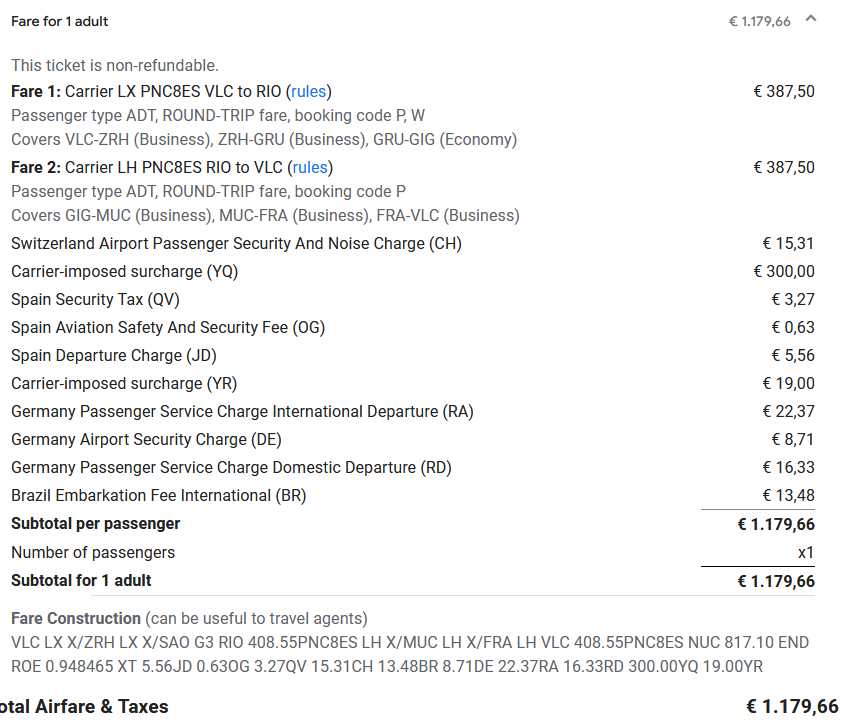This screenshot has height=722, width=848.
Task: Click the fare construction code line starting VLC LX
Action: click(410, 642)
